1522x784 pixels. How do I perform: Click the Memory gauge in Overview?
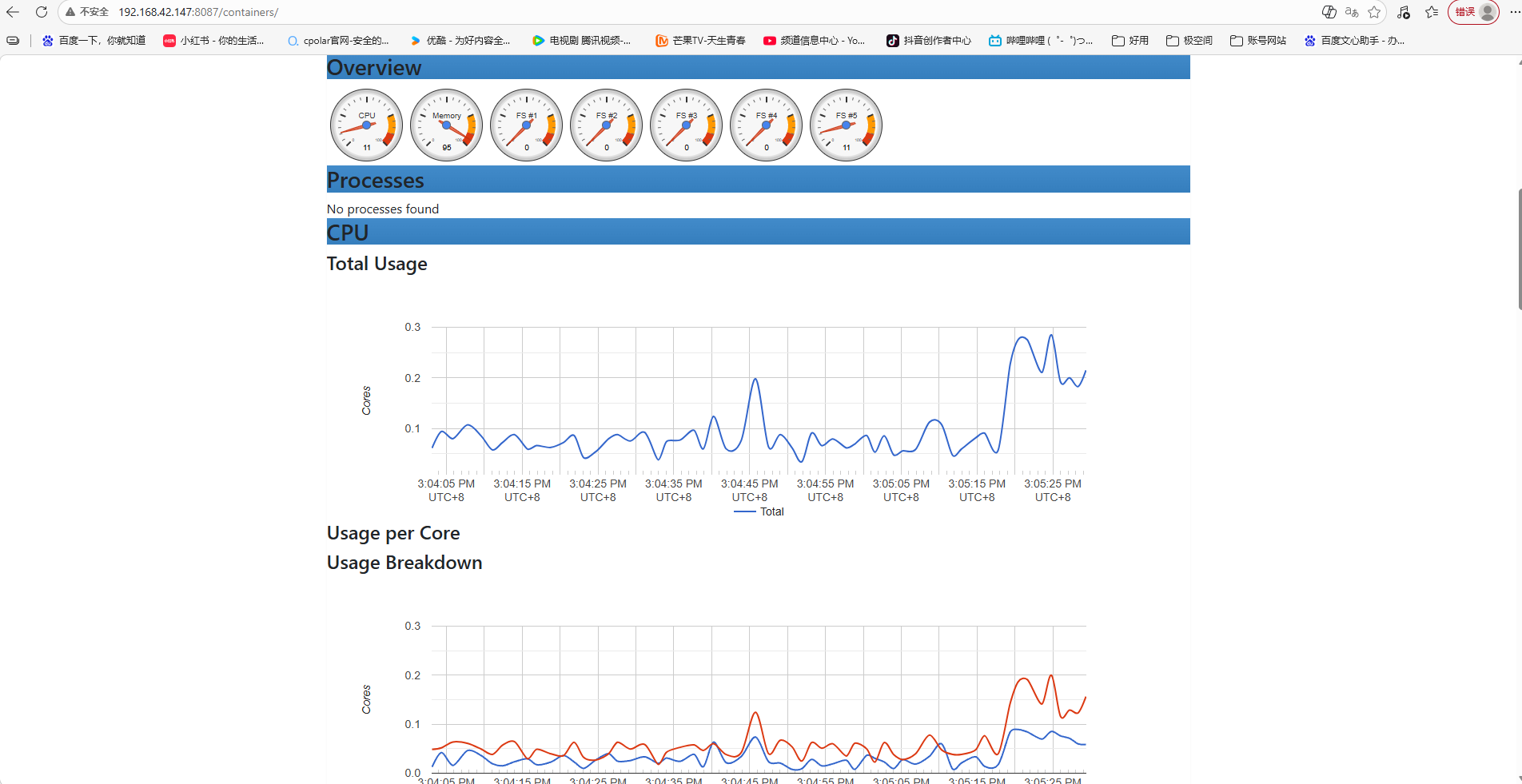click(x=446, y=125)
